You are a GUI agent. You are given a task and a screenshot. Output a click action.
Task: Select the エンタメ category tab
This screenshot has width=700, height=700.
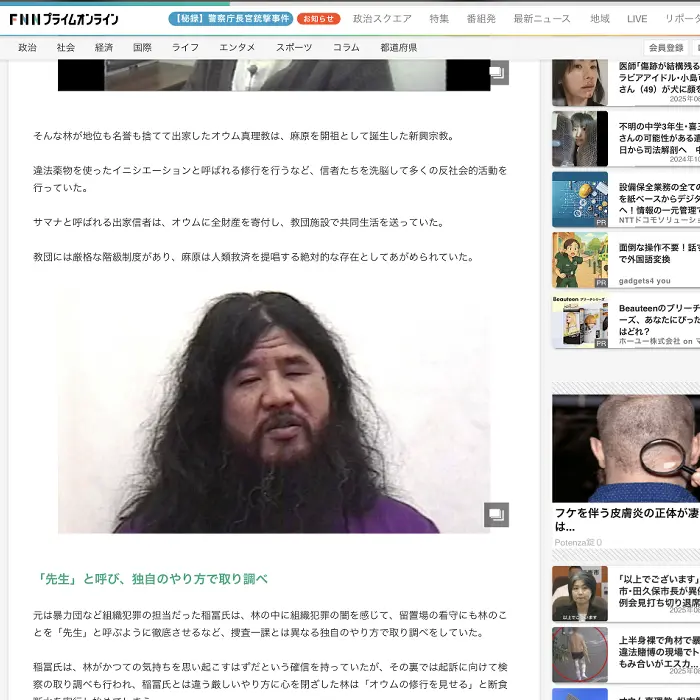pyautogui.click(x=237, y=47)
